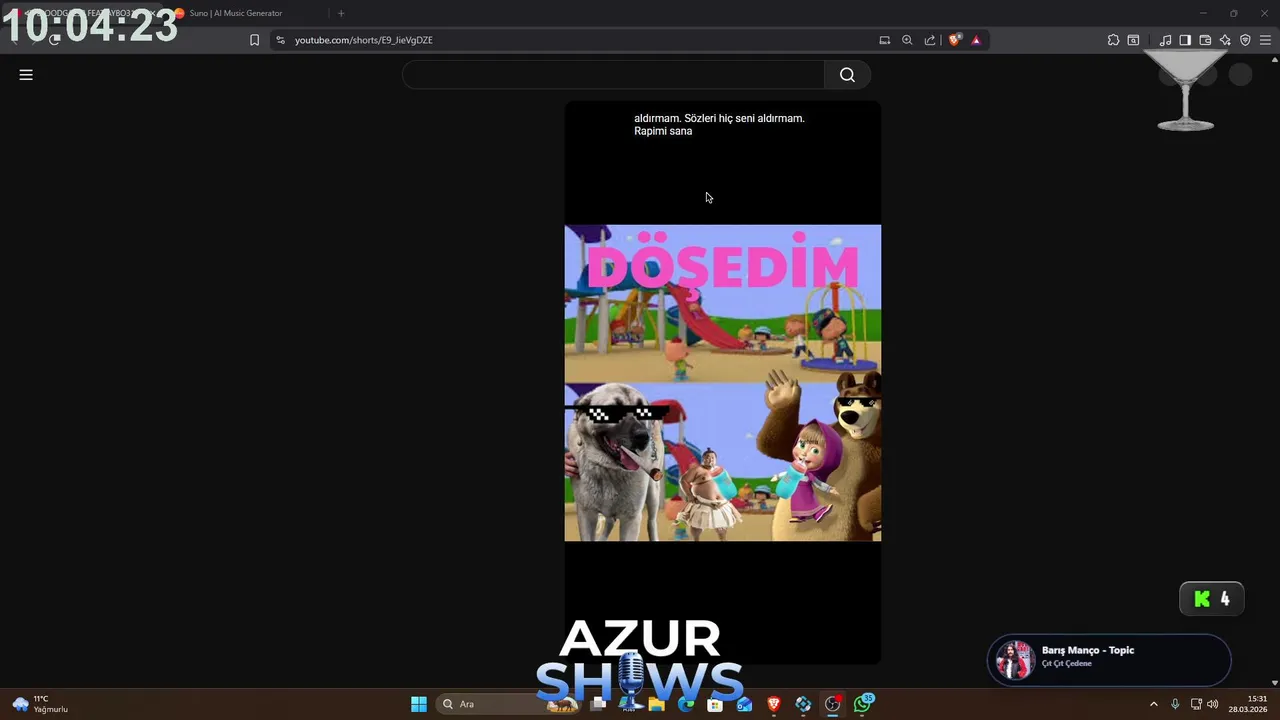
Task: Click the green Kick counter widget
Action: (x=1212, y=599)
